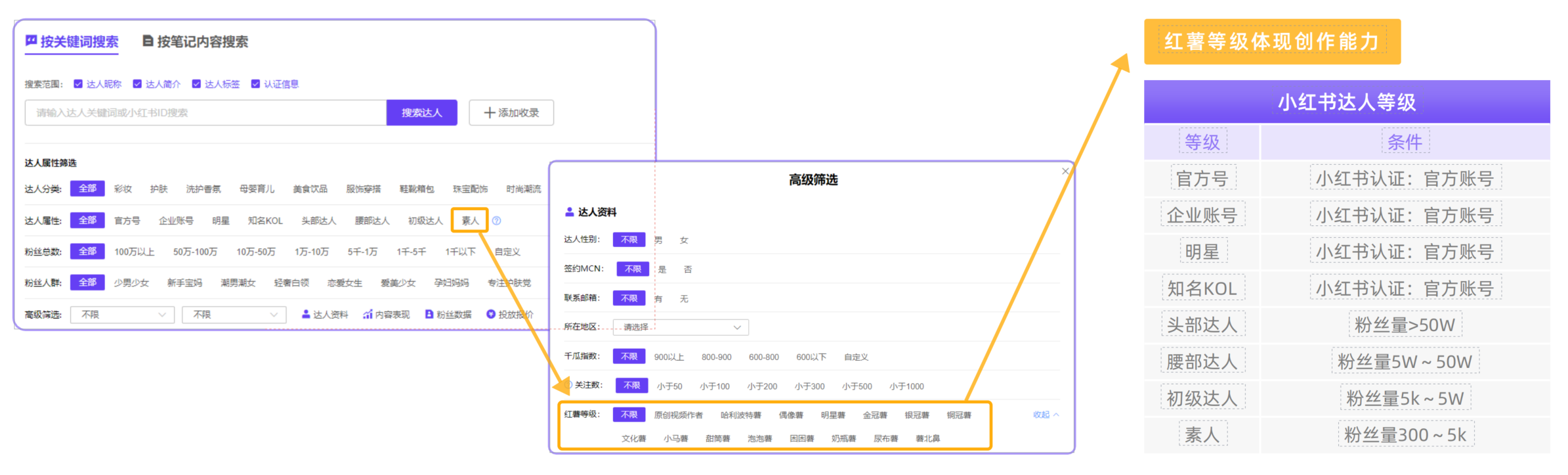This screenshot has height=475, width=1568.
Task: Open the first 高级筛选 不限 dropdown
Action: (x=123, y=315)
